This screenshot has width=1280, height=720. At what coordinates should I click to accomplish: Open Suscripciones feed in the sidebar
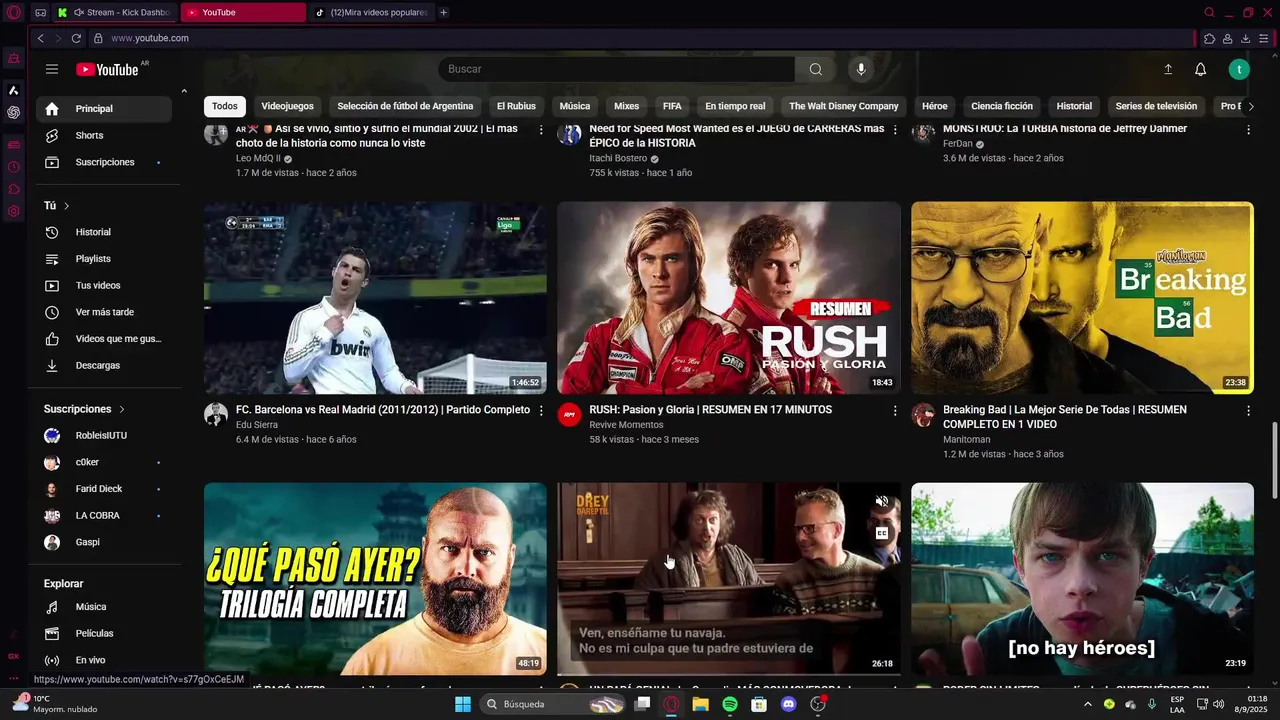105,162
